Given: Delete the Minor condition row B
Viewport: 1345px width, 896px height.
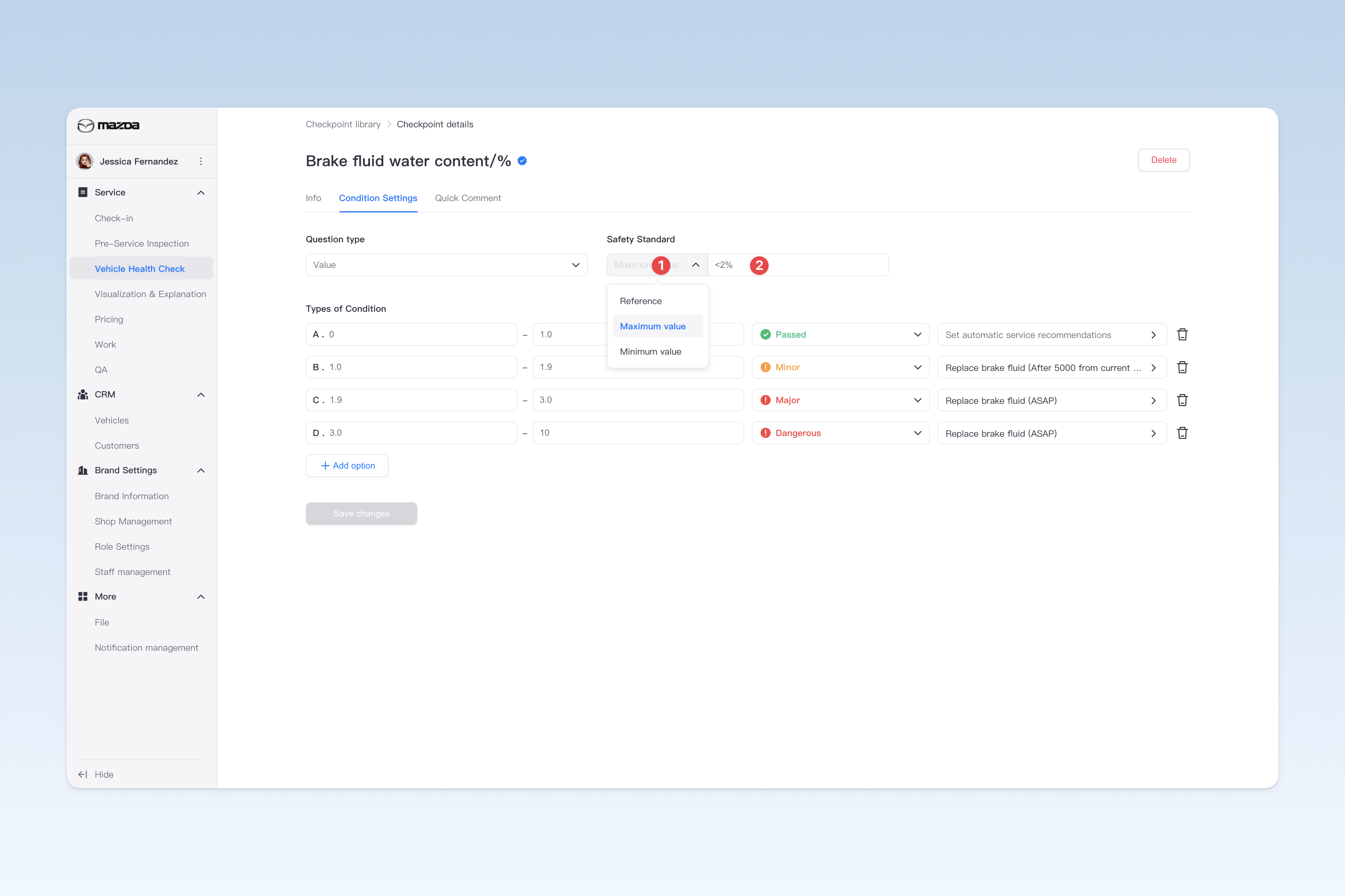Looking at the screenshot, I should pyautogui.click(x=1182, y=368).
